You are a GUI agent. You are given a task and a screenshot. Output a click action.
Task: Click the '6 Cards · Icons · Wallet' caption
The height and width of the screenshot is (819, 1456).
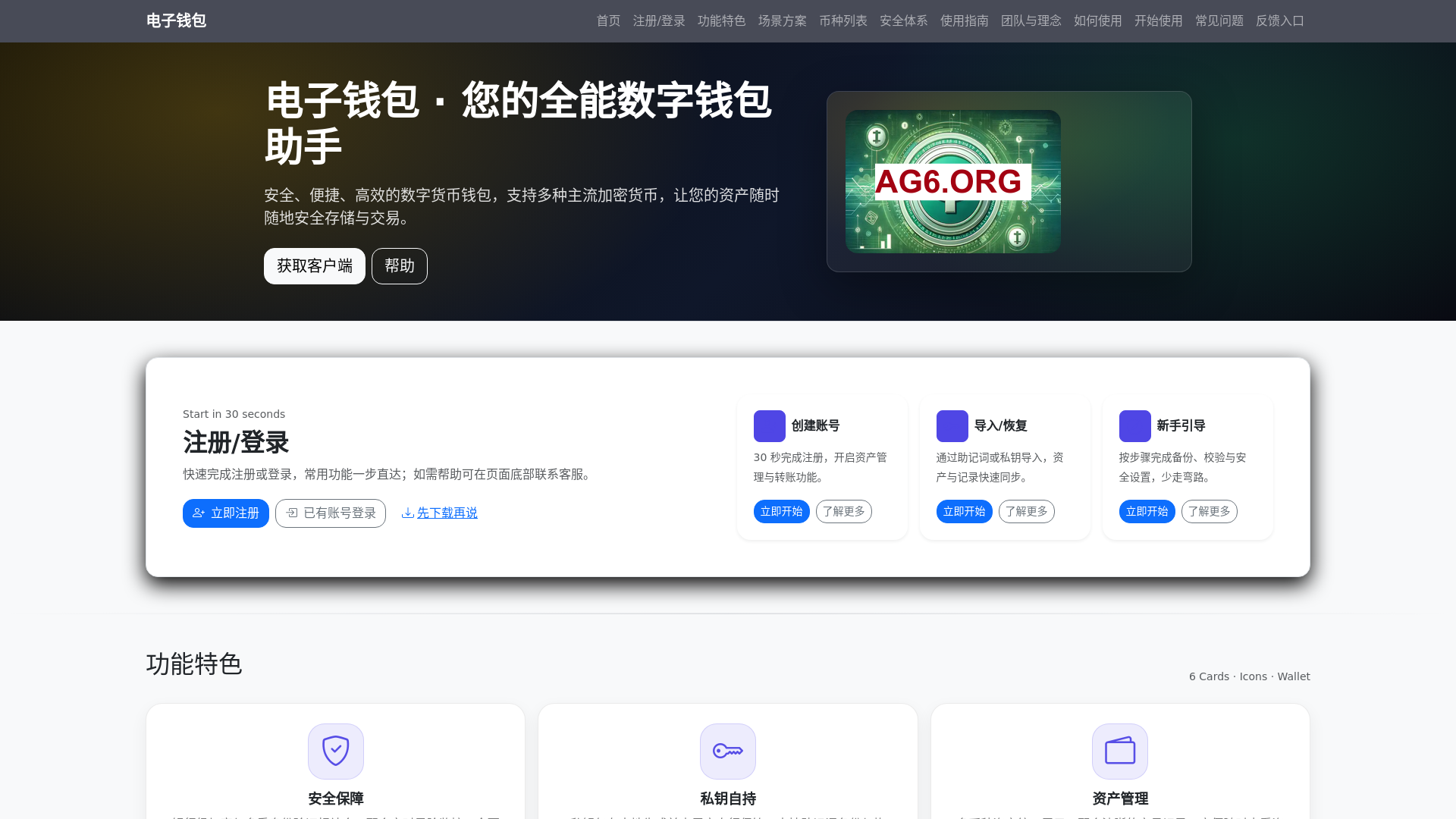tap(1250, 676)
